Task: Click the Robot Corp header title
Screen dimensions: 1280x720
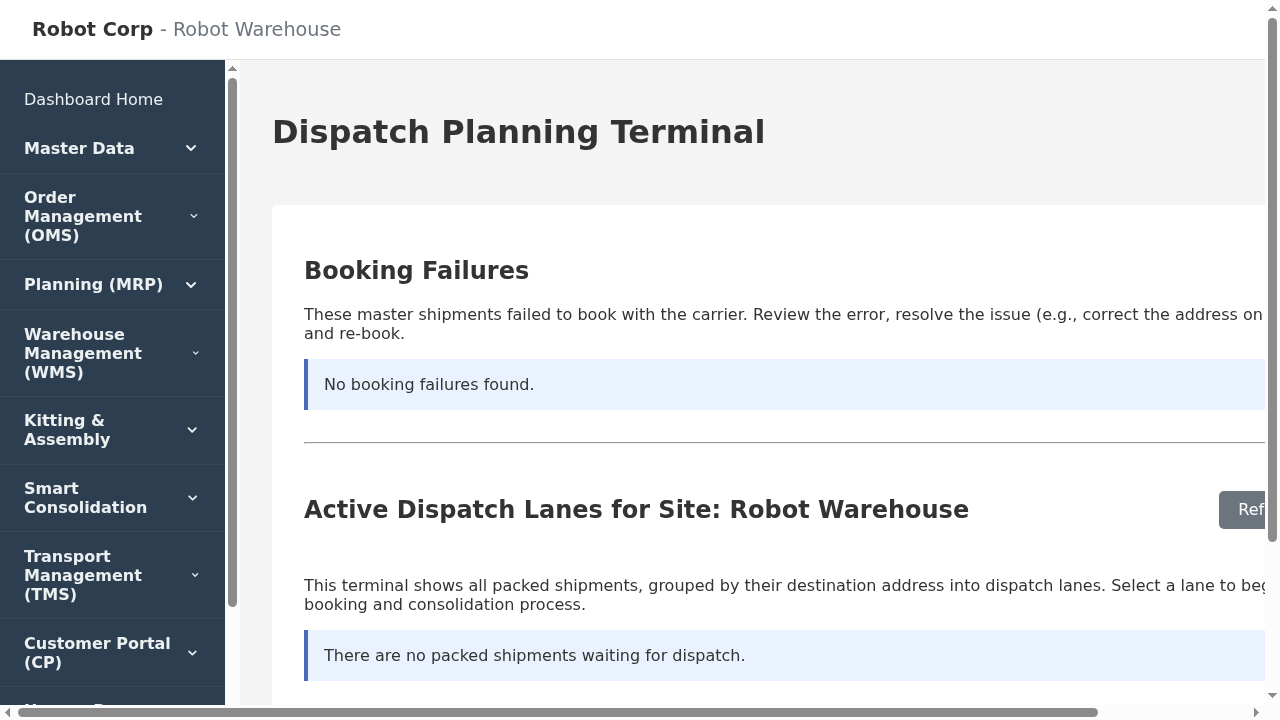Action: 92,29
